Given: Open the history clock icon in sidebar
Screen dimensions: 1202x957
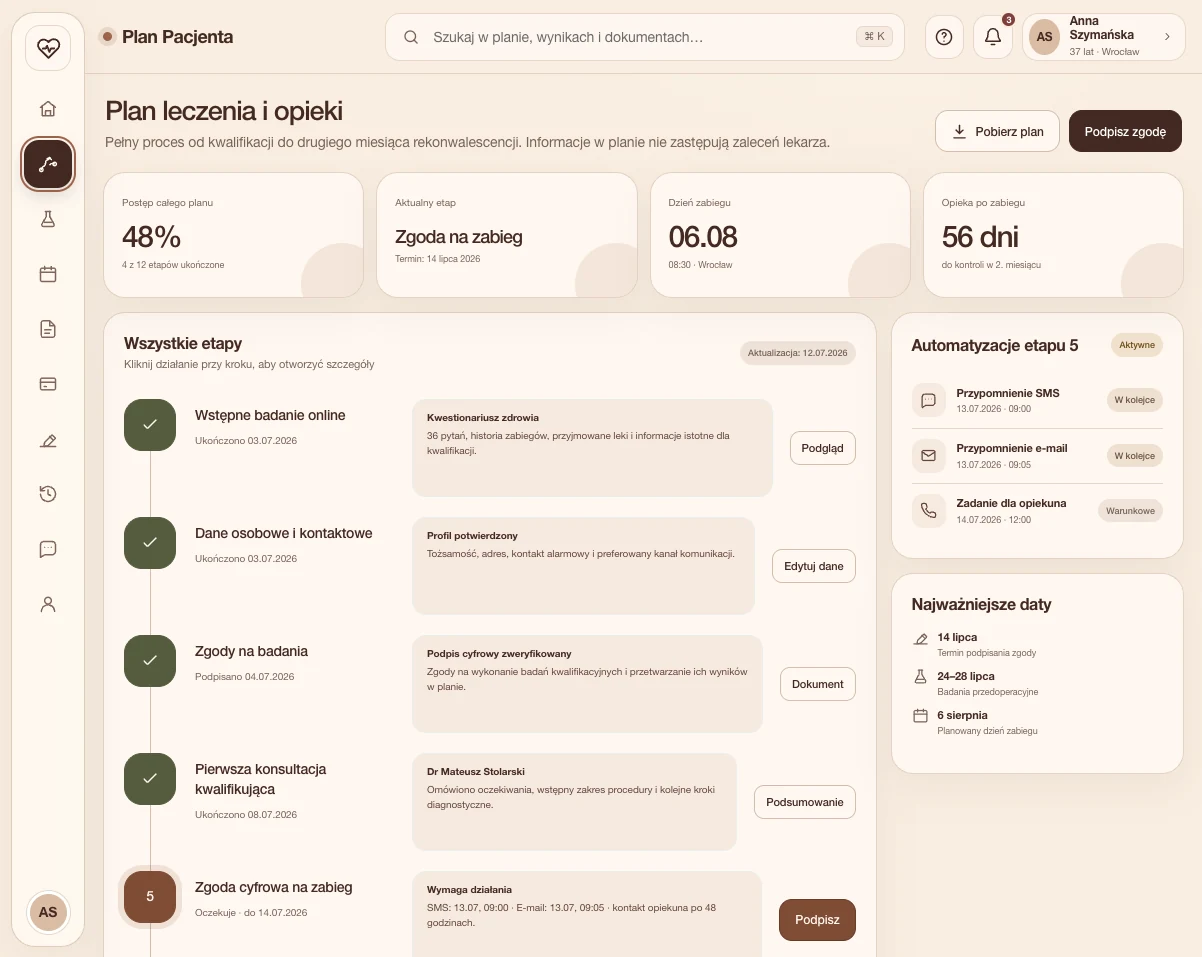Looking at the screenshot, I should [48, 494].
